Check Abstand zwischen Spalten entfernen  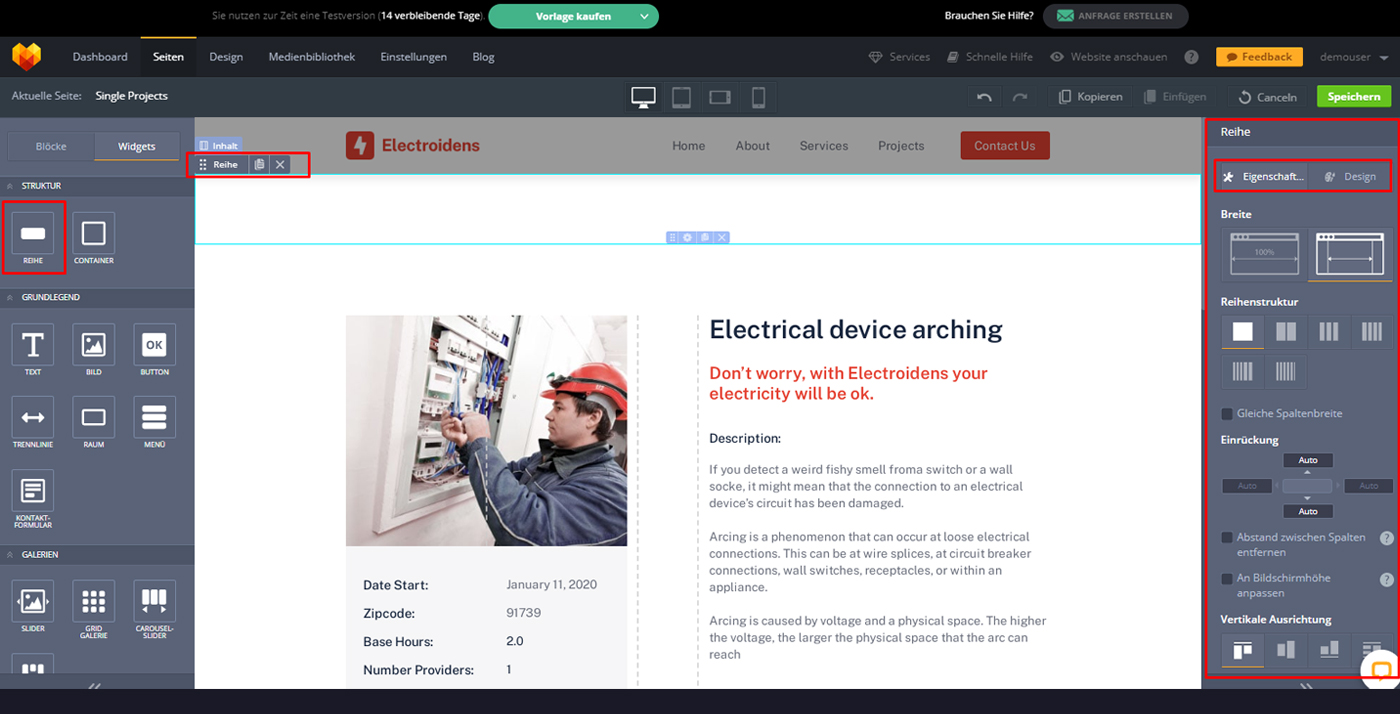1227,538
